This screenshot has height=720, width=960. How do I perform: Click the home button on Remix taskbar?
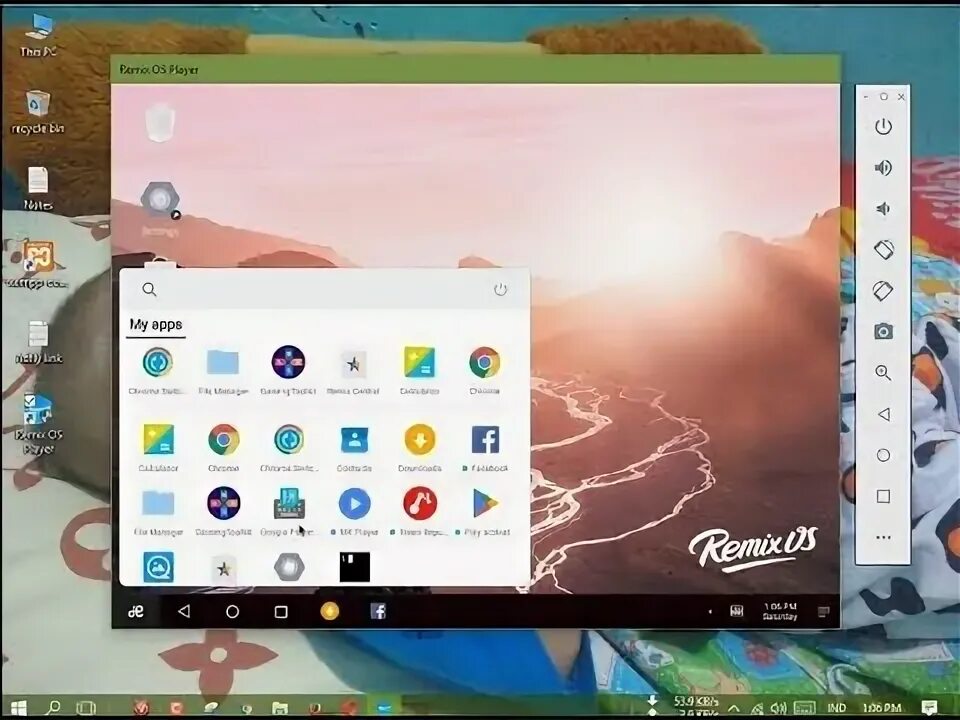pyautogui.click(x=233, y=611)
